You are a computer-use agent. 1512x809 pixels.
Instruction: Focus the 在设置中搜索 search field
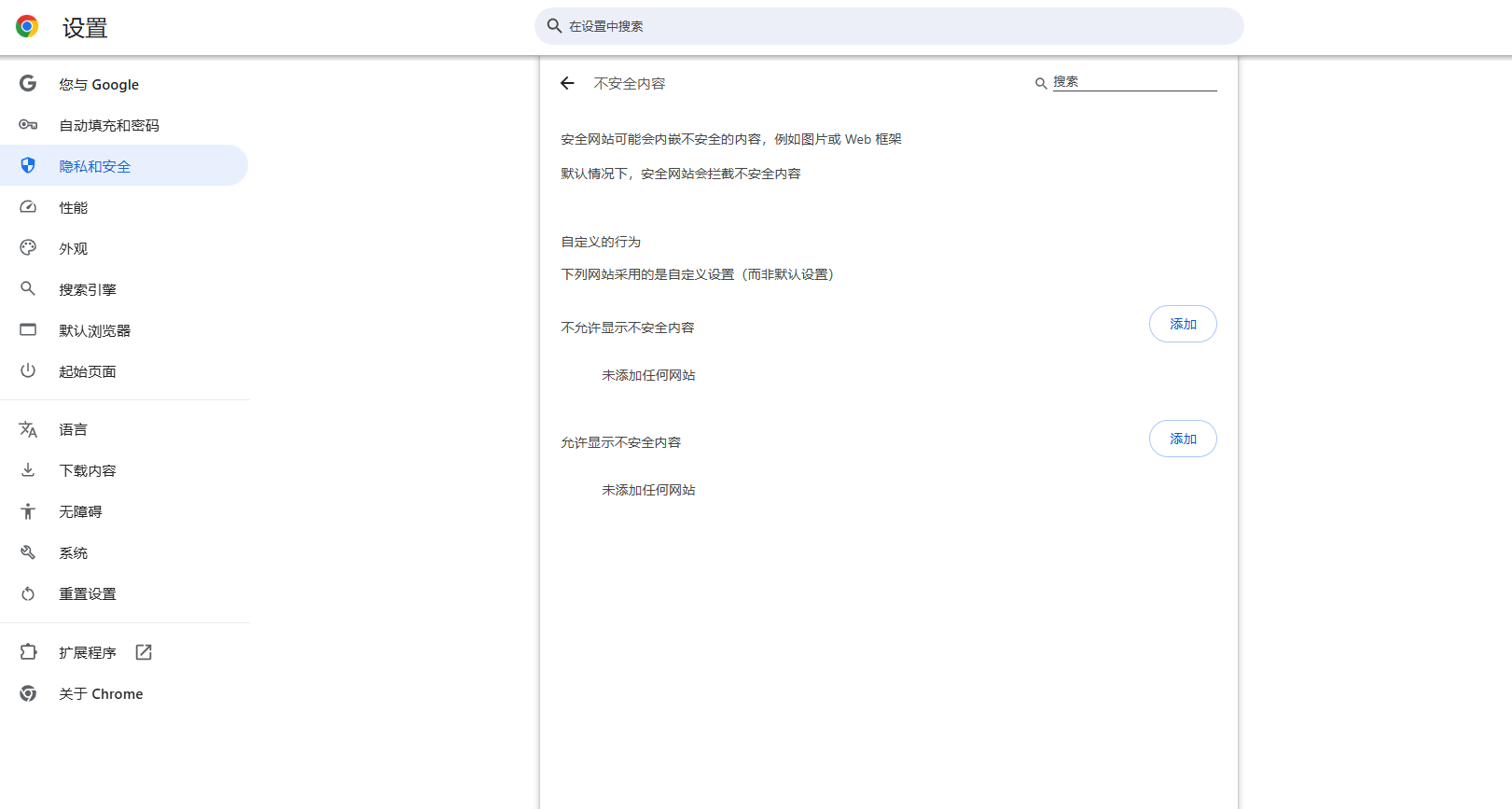click(889, 26)
